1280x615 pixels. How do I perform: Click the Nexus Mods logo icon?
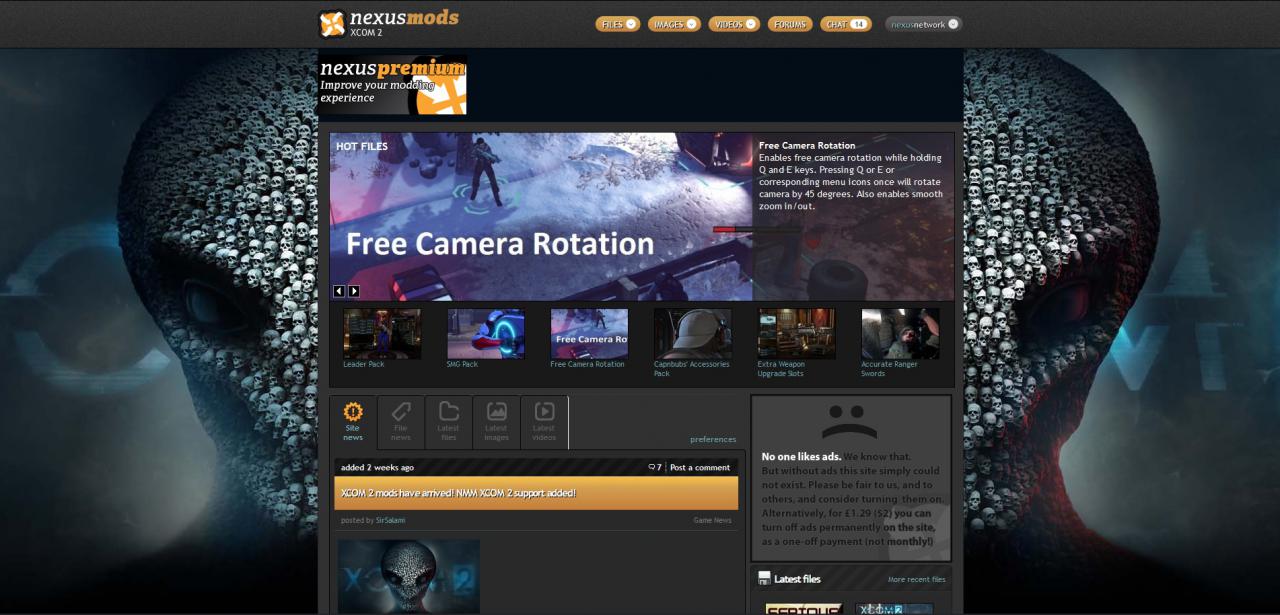coord(332,24)
